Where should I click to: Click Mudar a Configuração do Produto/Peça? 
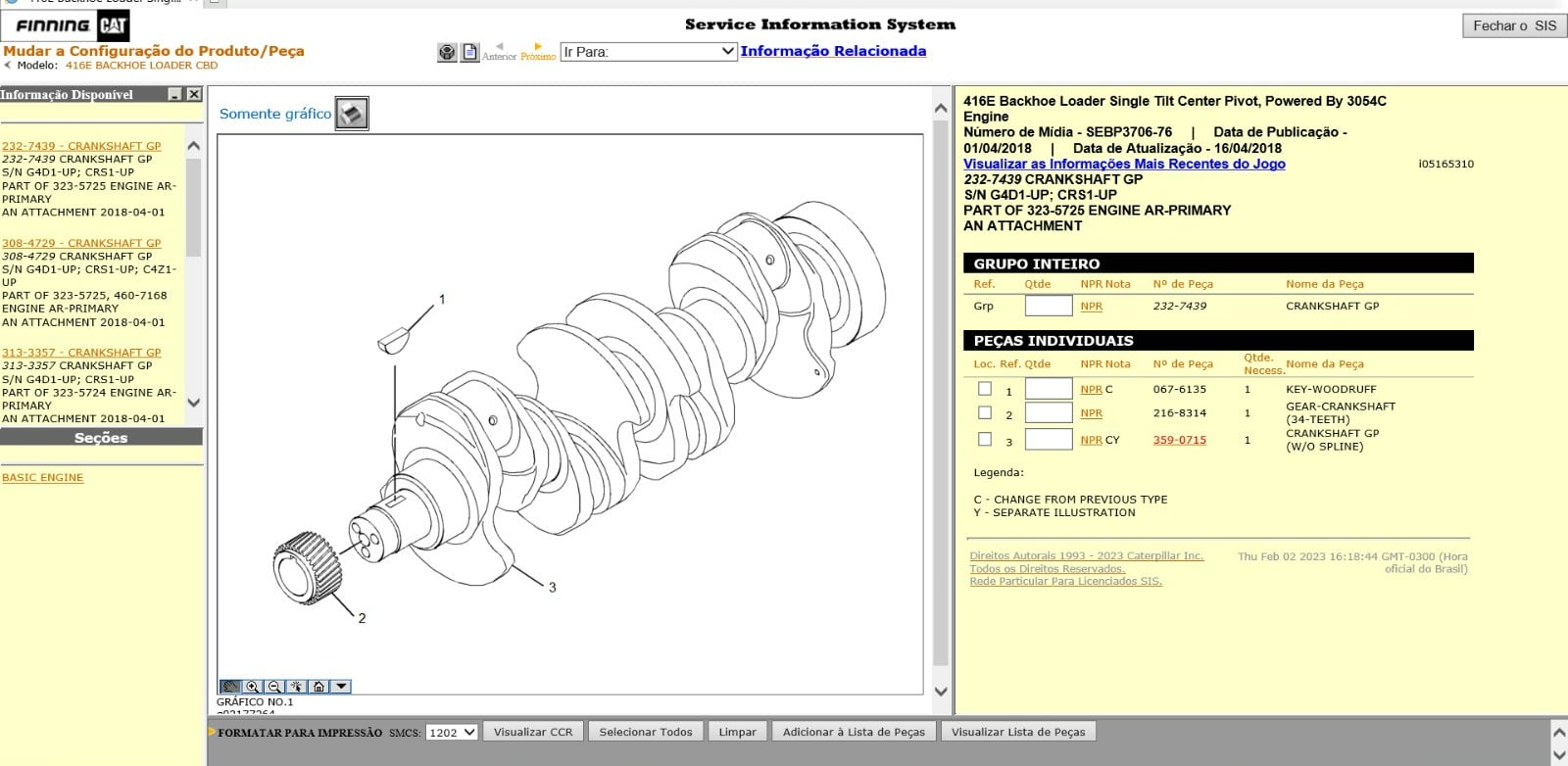154,51
